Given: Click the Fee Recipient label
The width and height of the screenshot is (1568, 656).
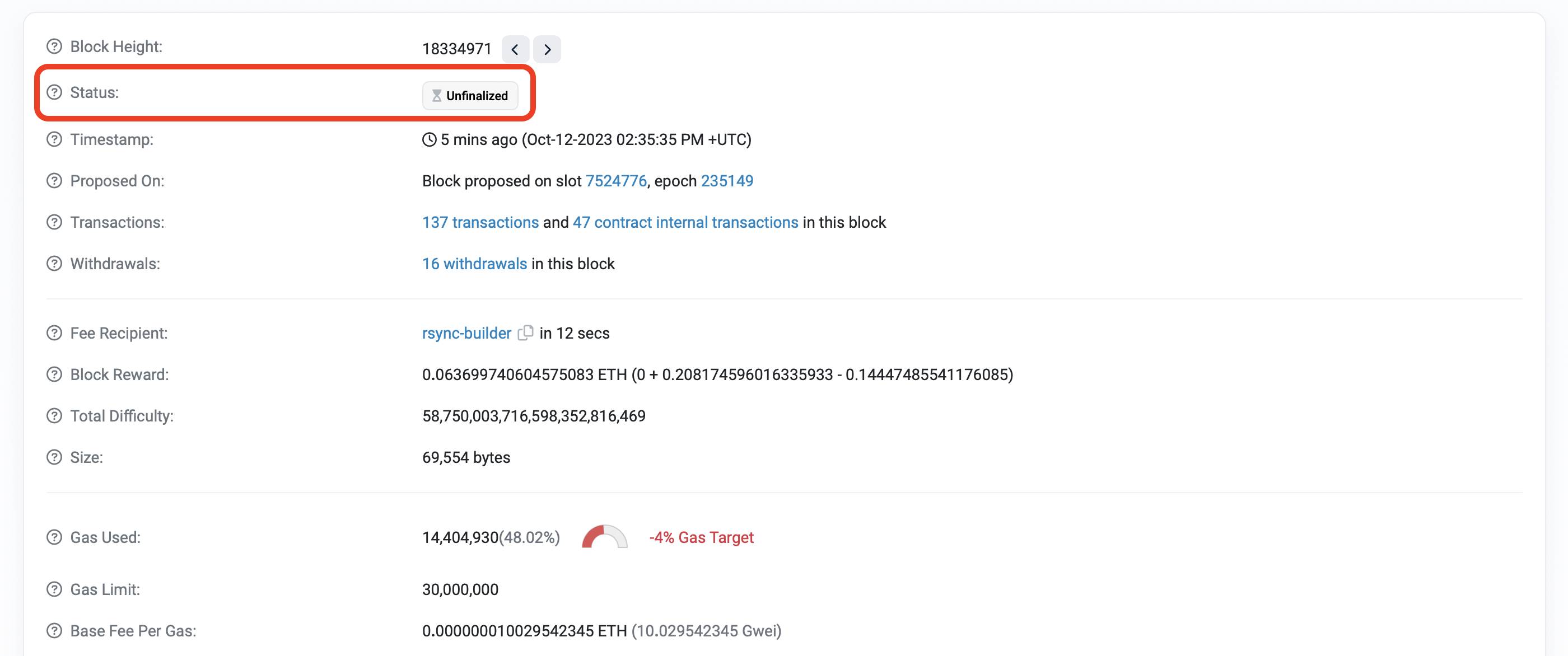Looking at the screenshot, I should pyautogui.click(x=119, y=333).
